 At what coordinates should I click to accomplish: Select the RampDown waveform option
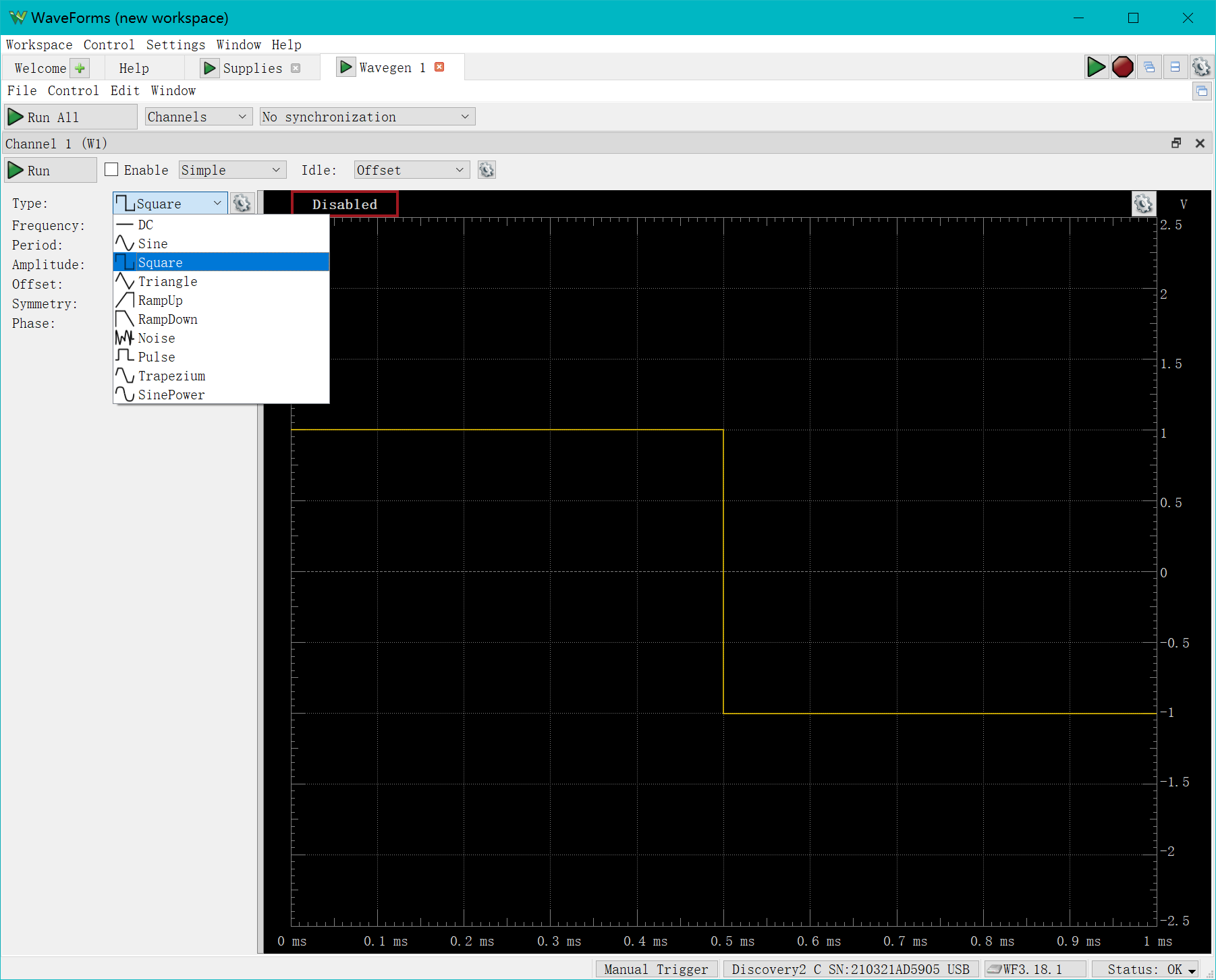221,319
